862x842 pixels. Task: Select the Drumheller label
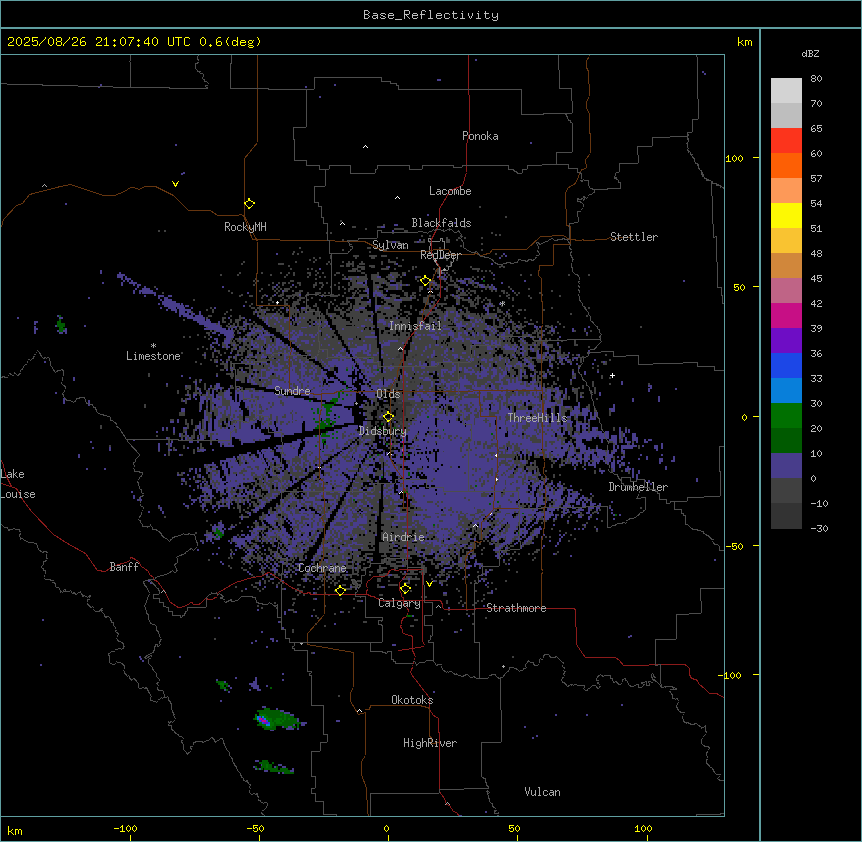coord(638,487)
